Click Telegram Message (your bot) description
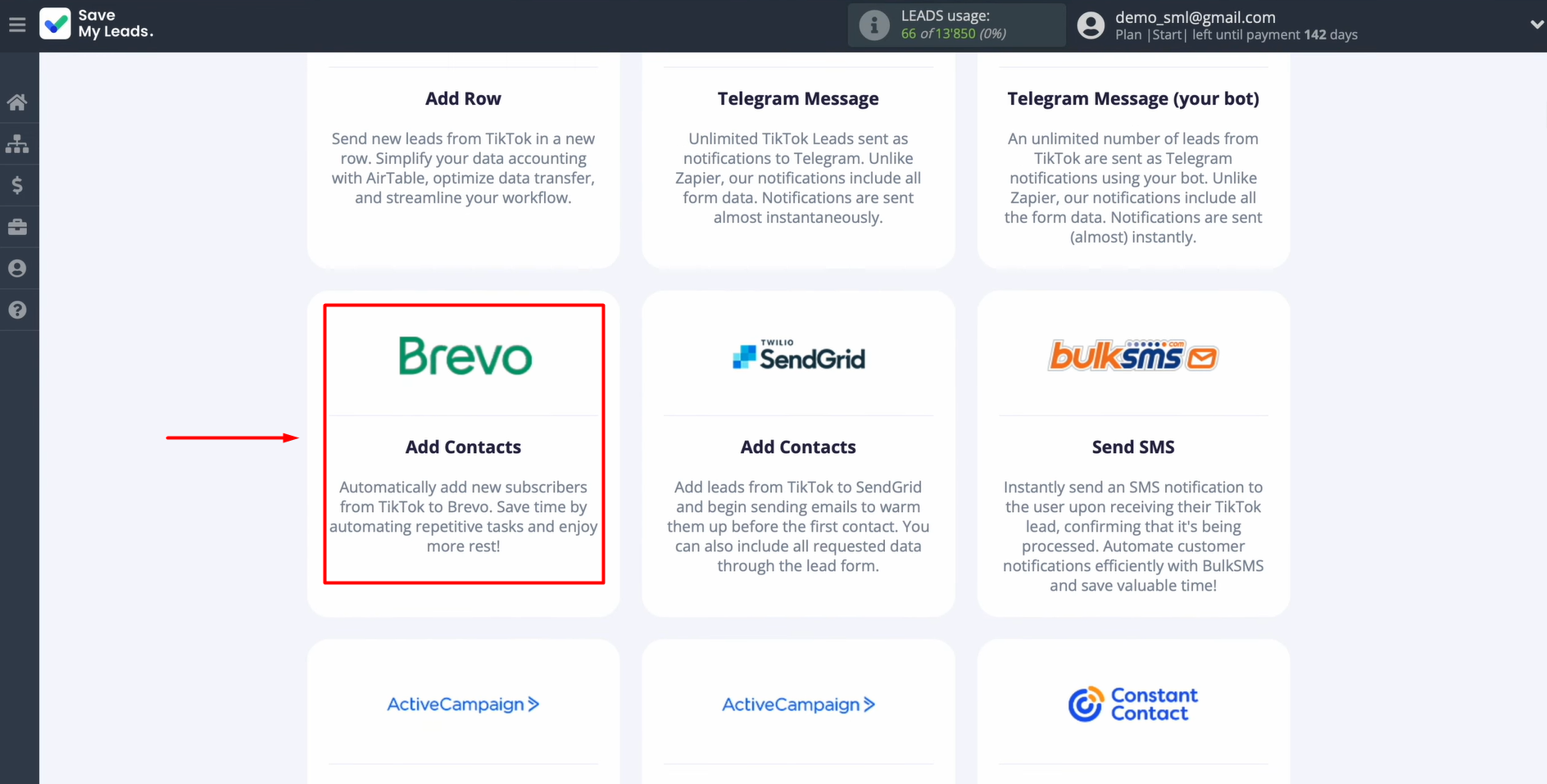This screenshot has width=1547, height=784. (x=1133, y=188)
